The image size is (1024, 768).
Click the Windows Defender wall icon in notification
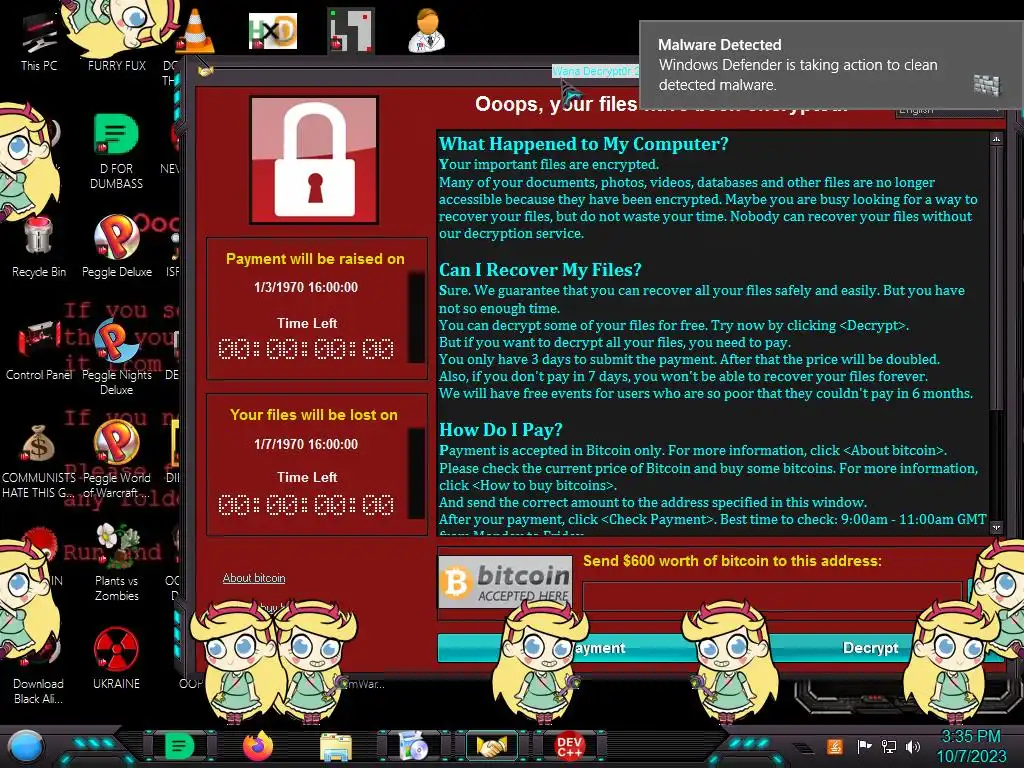pos(987,85)
